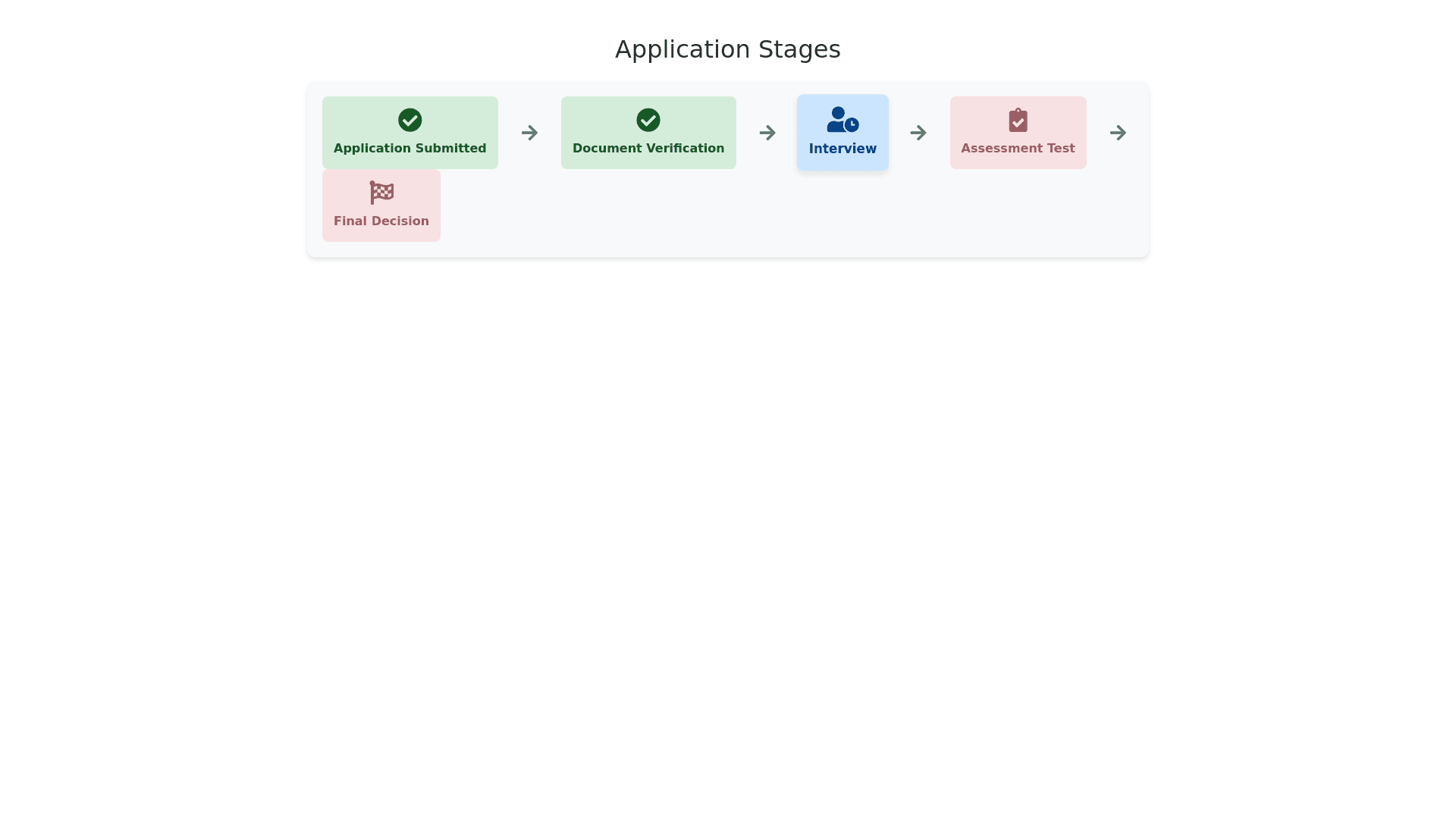Select the "Document Verification" label text
Screen dimensions: 1456x819
[x=648, y=149]
